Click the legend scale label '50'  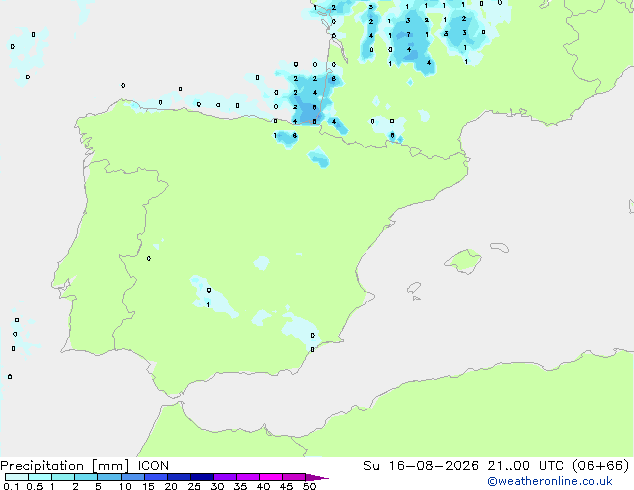(309, 486)
